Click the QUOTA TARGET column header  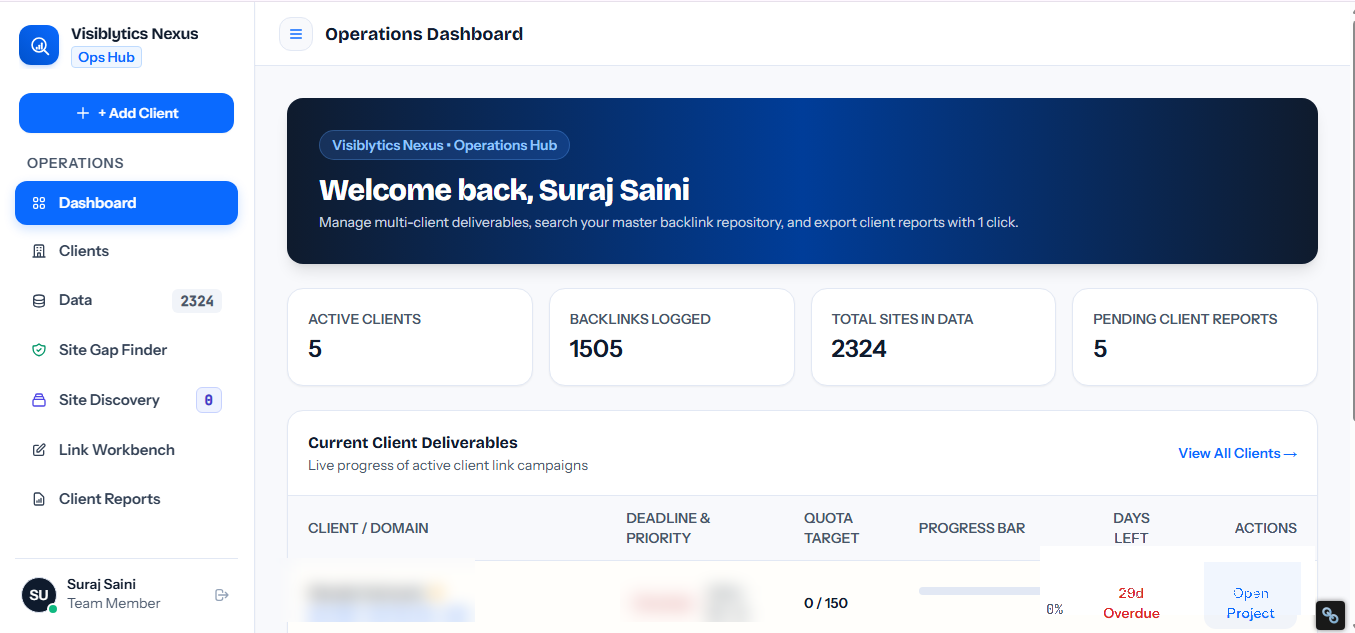pyautogui.click(x=832, y=528)
